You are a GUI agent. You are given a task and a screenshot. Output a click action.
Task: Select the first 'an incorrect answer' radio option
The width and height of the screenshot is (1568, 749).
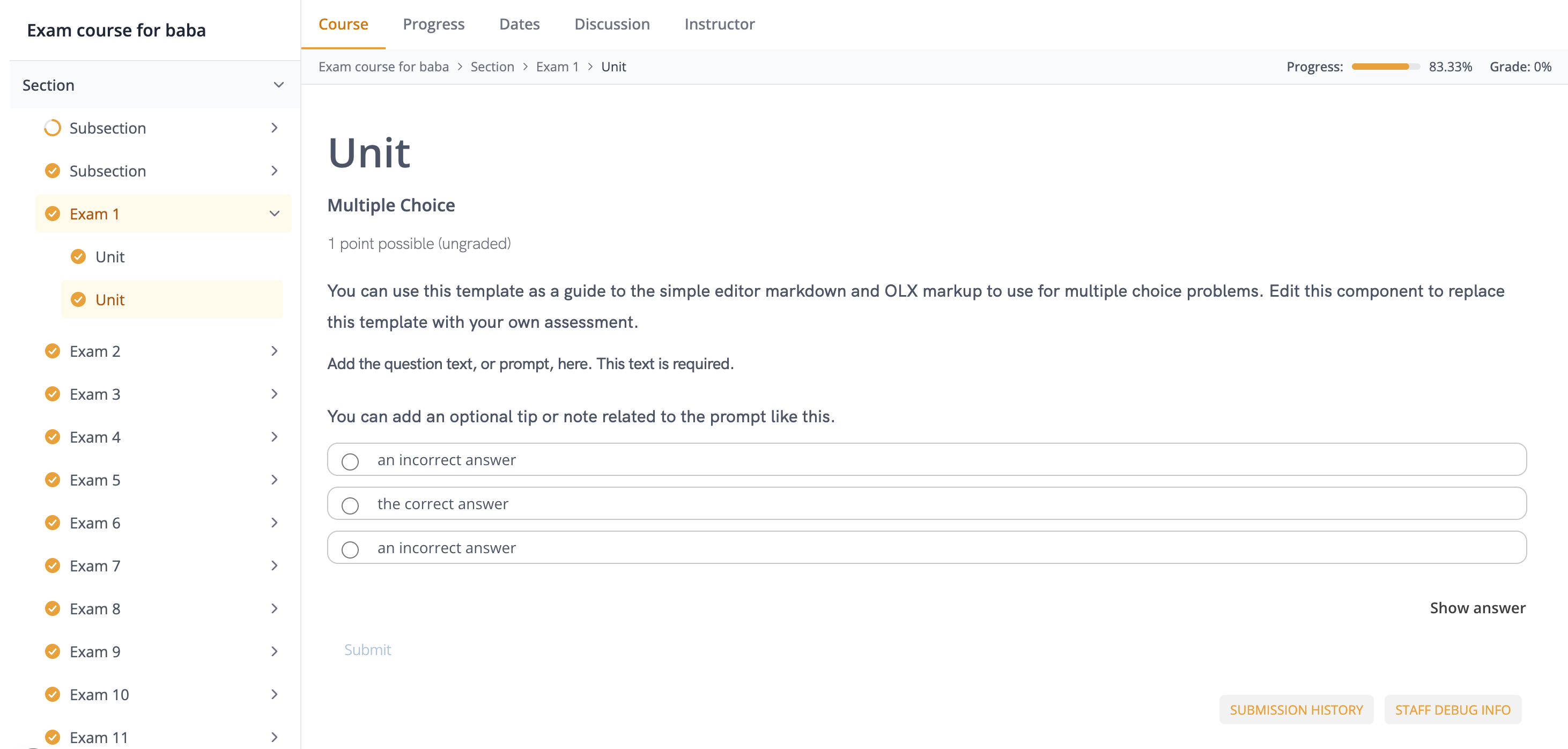click(x=350, y=461)
